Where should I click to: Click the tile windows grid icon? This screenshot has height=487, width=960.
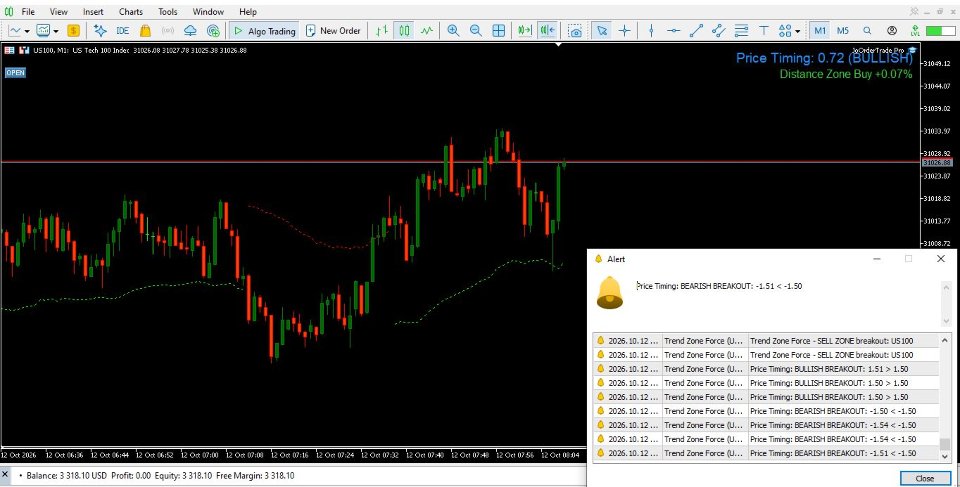coord(499,31)
